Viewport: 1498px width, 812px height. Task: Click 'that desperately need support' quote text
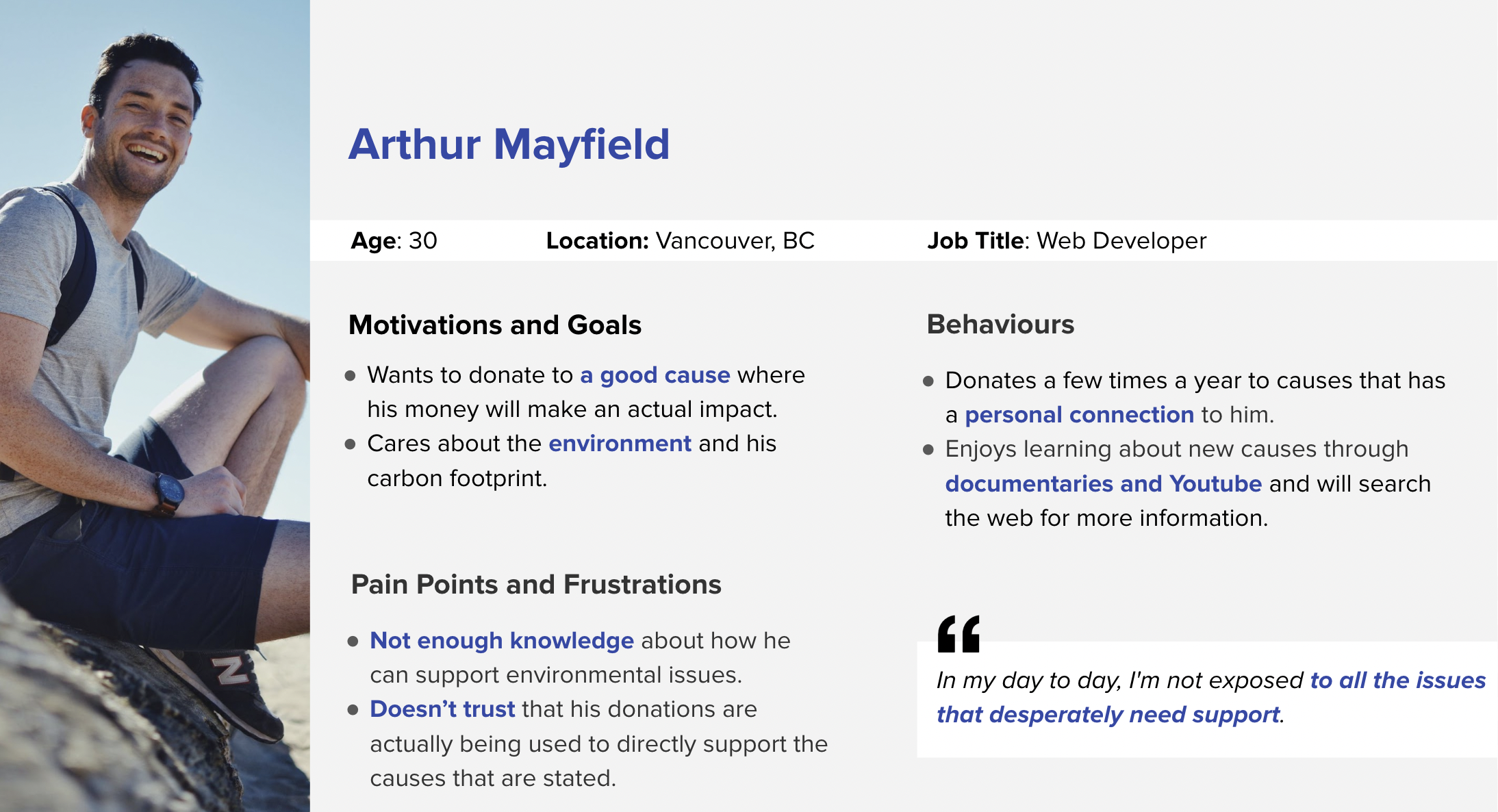pyautogui.click(x=1108, y=715)
